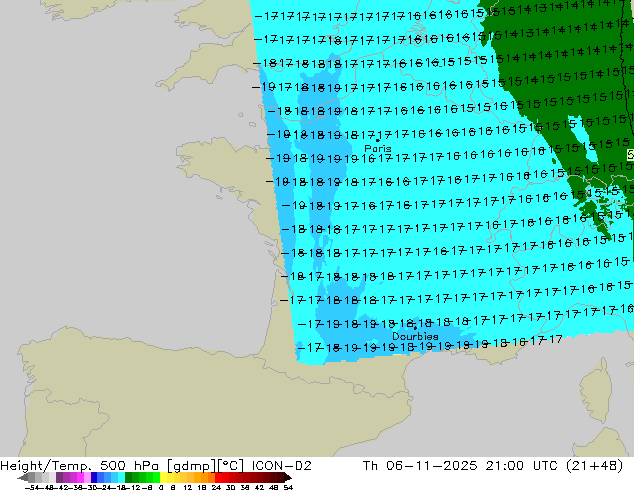
Task: Click the Height/Temp. title text
Action: click(x=45, y=466)
